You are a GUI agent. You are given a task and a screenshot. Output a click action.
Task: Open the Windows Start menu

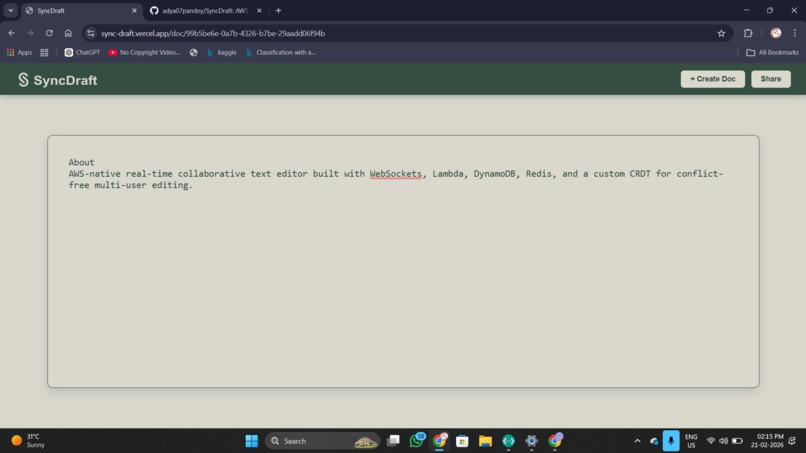[x=251, y=441]
